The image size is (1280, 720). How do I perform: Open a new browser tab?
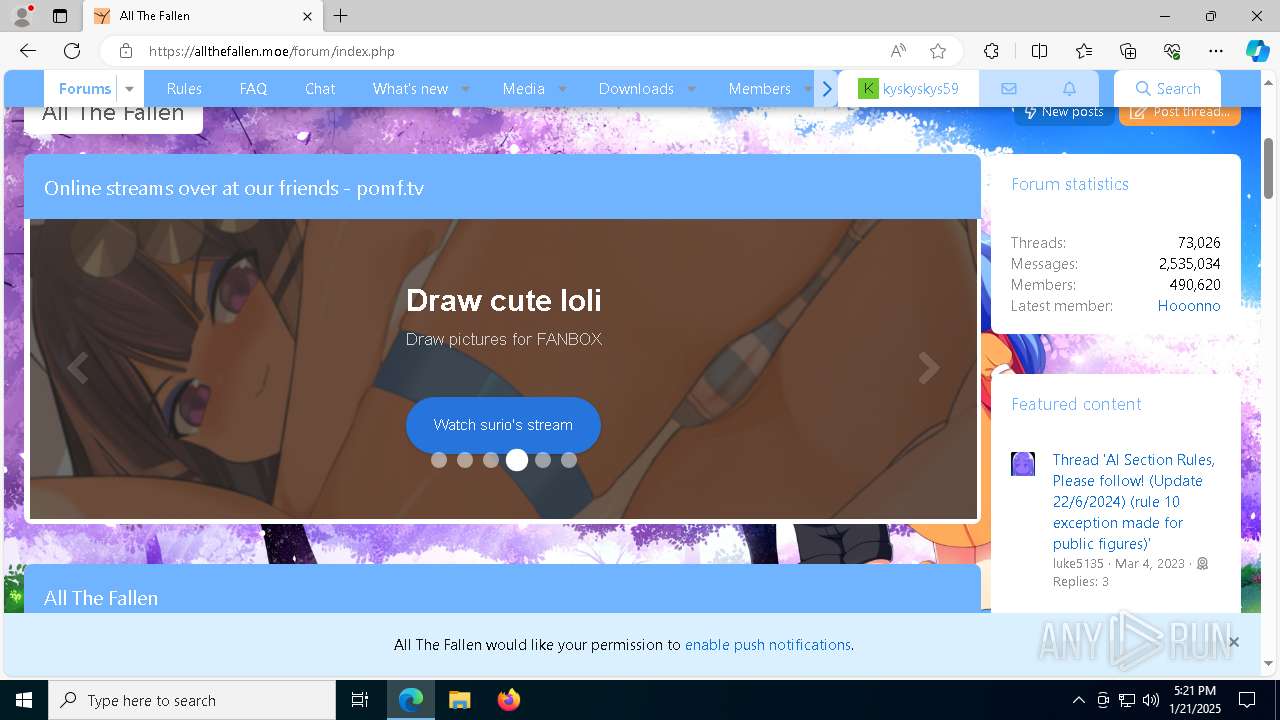point(341,16)
